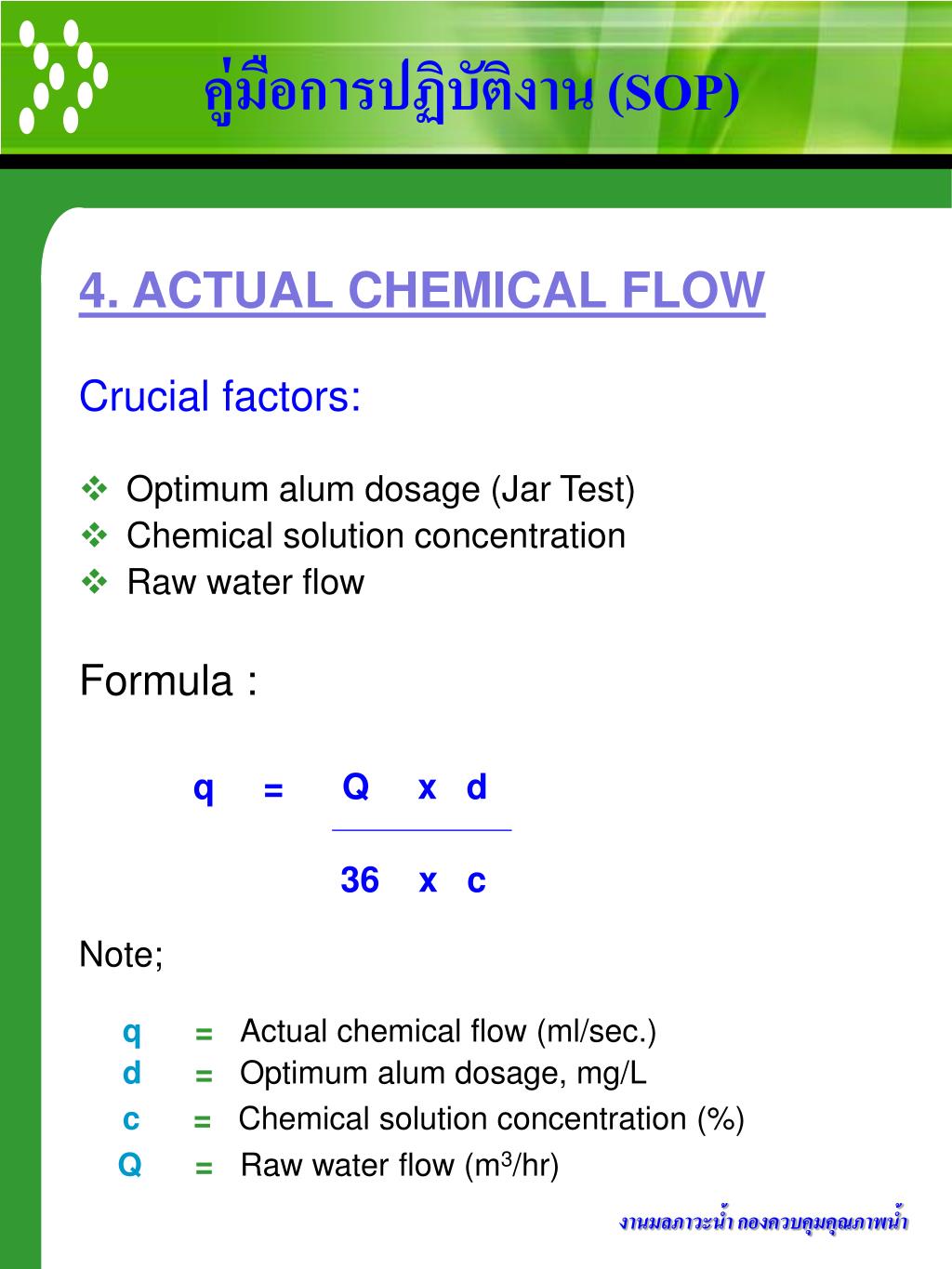Click the Actual chemical flow (ml/sec.) definition

(449, 1031)
